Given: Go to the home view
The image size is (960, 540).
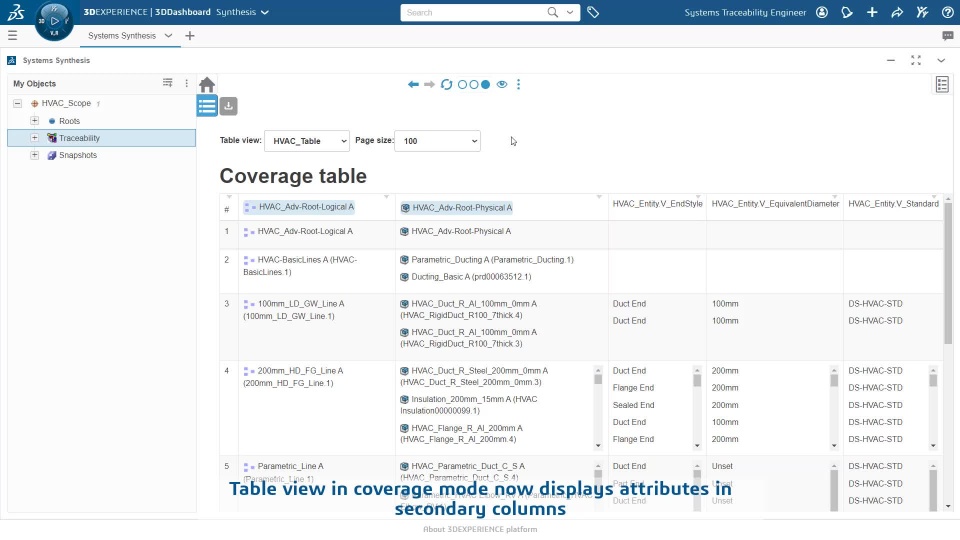Looking at the screenshot, I should (x=207, y=84).
